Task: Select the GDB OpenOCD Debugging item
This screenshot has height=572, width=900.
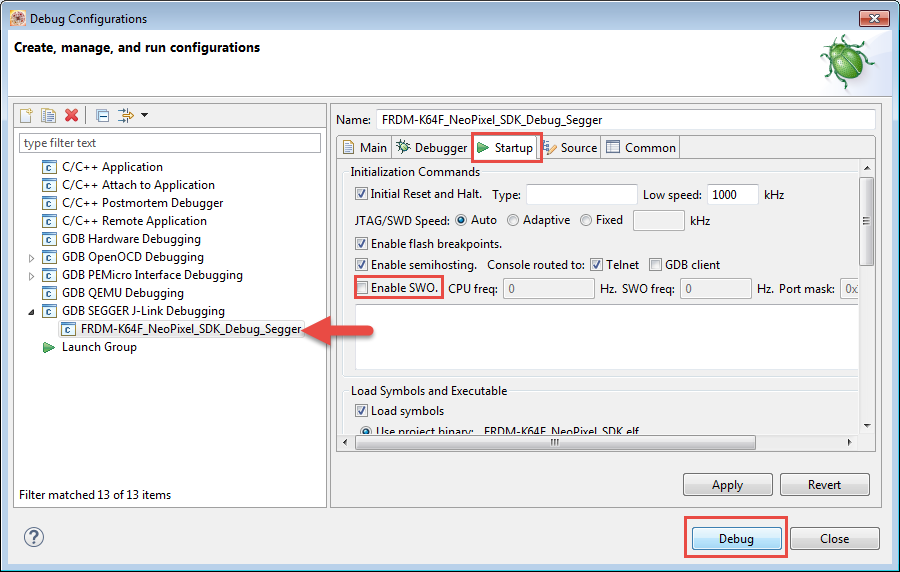Action: pos(132,257)
